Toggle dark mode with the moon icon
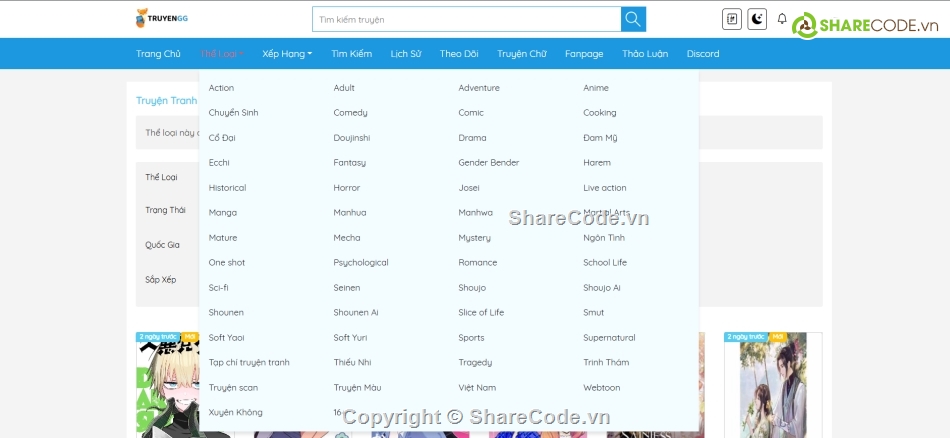This screenshot has width=950, height=438. pyautogui.click(x=757, y=19)
